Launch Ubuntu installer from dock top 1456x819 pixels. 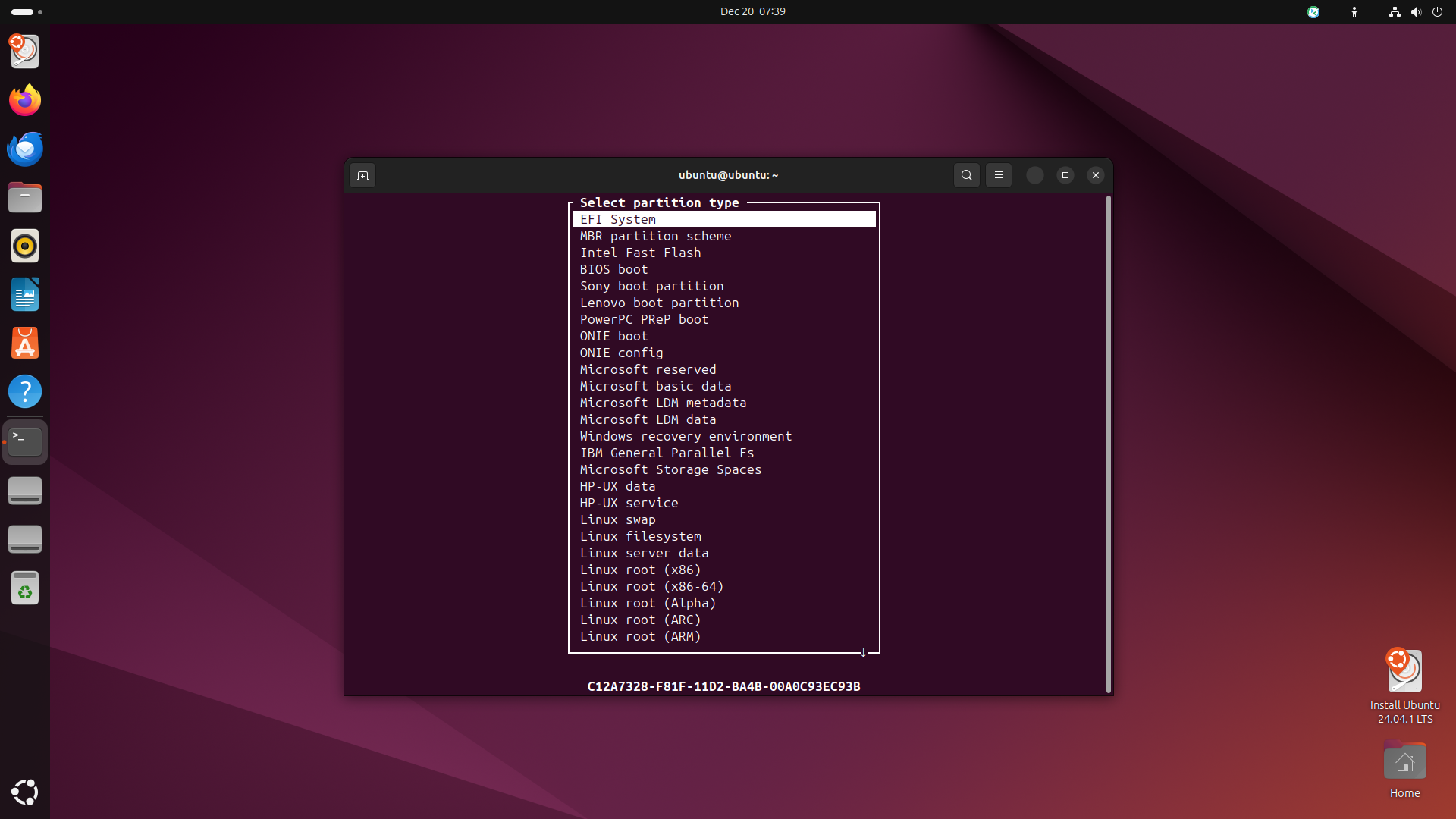click(25, 52)
